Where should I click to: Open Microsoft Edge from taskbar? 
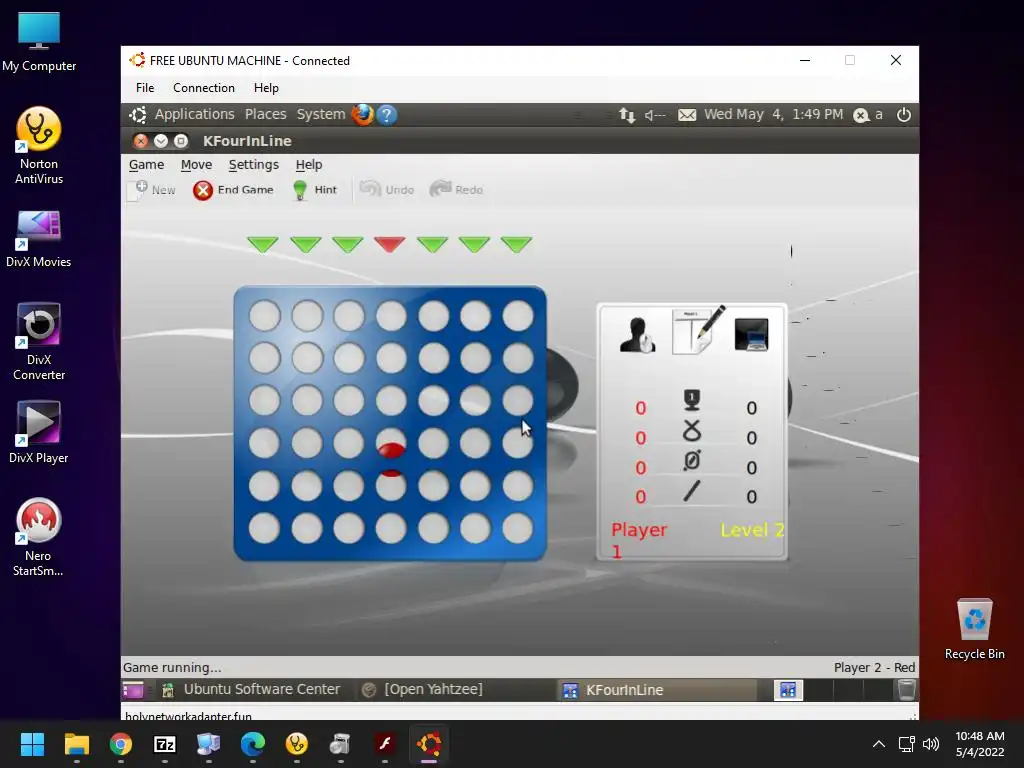click(x=253, y=744)
